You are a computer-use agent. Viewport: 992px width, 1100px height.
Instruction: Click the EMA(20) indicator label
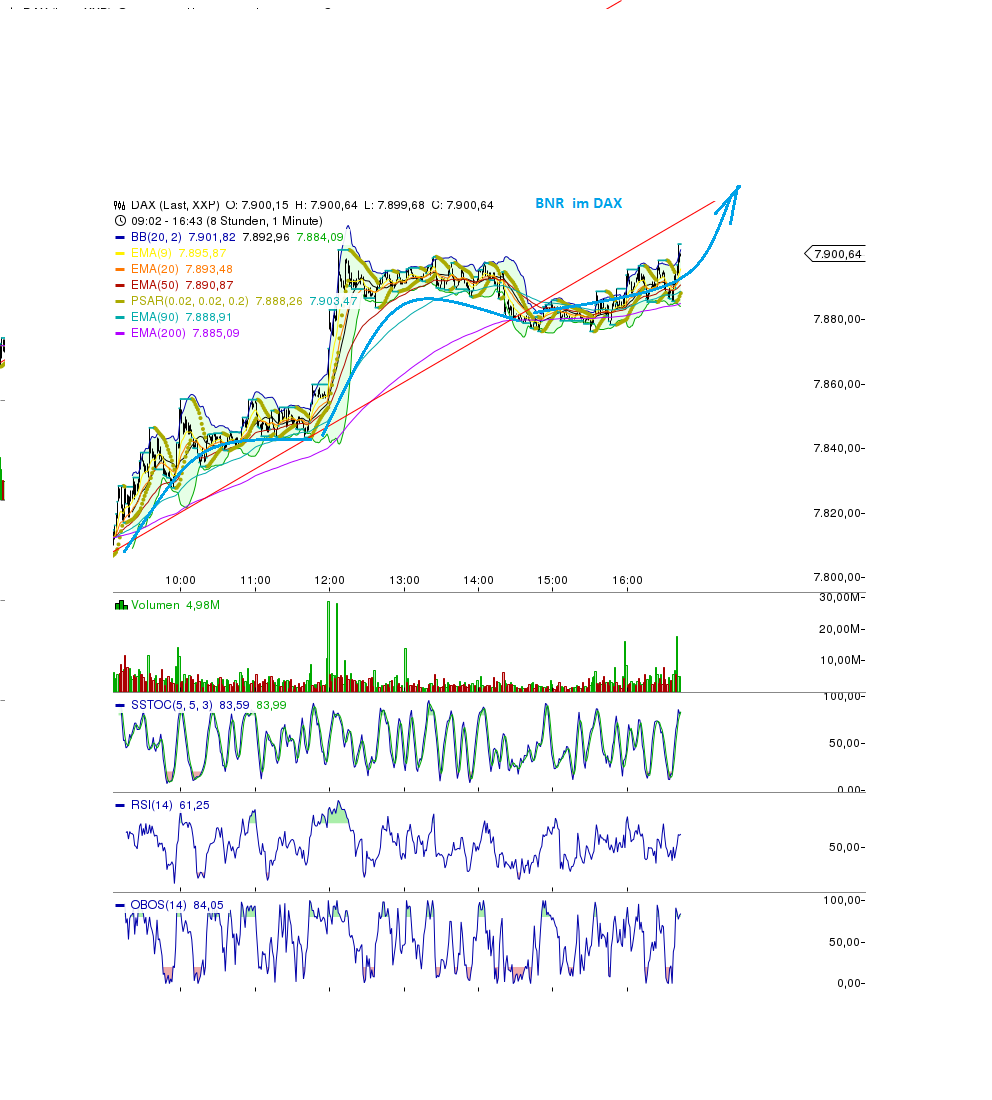click(154, 269)
